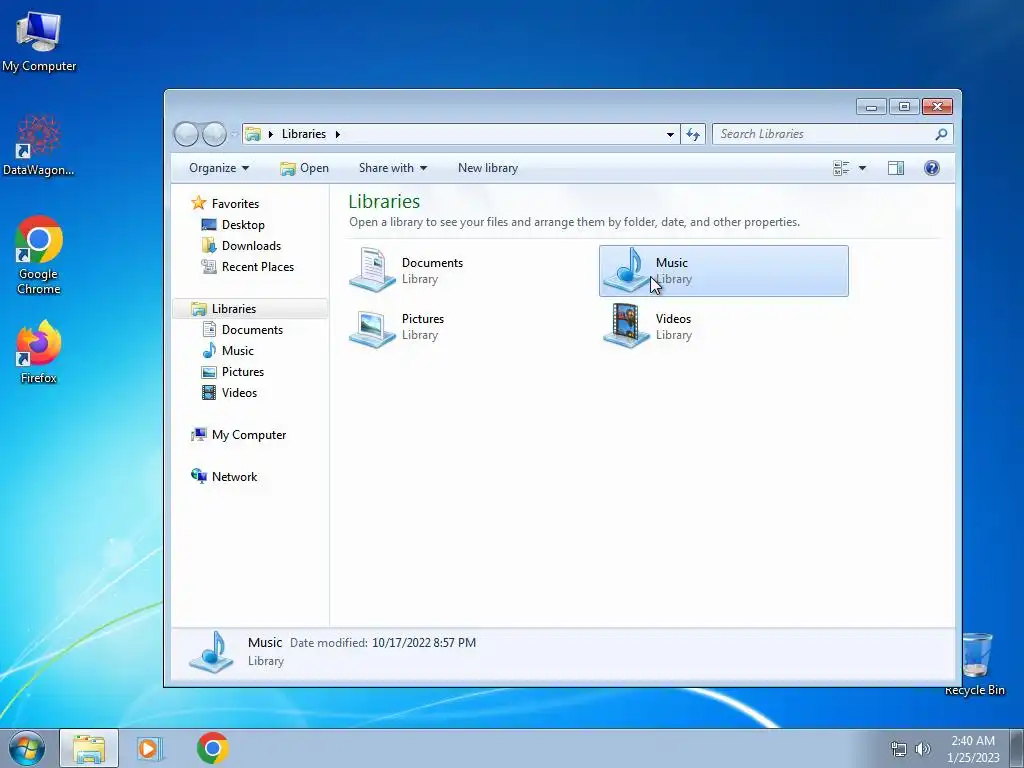Click the New library button
Viewport: 1024px width, 768px height.
coord(488,168)
